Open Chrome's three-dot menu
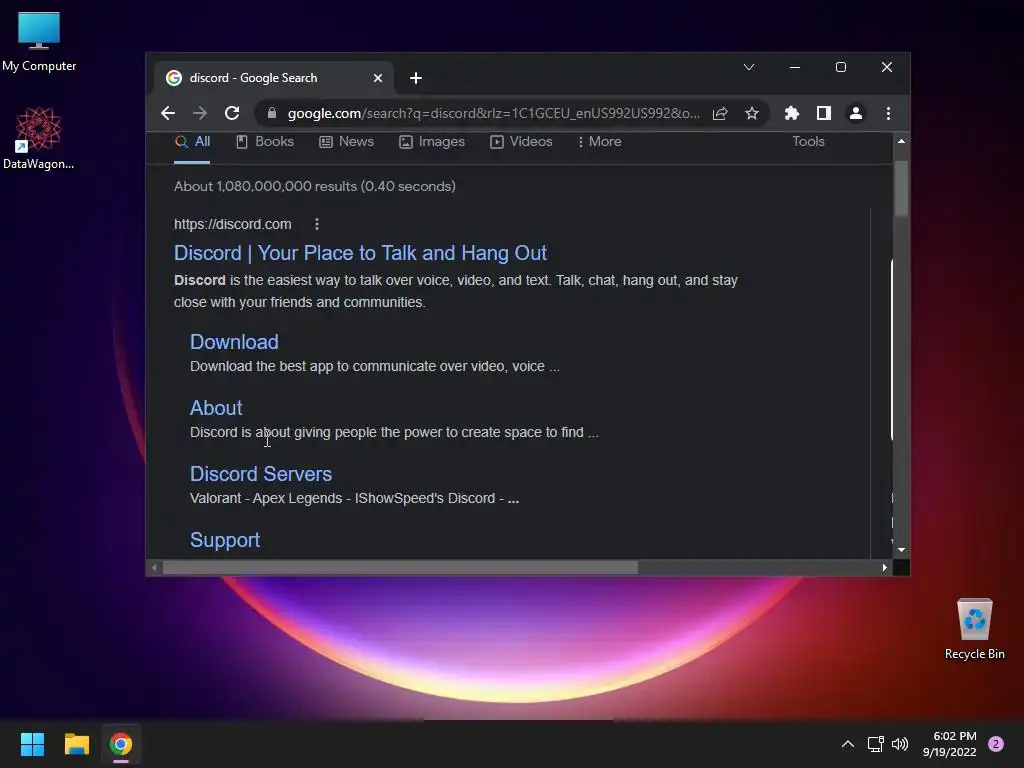This screenshot has width=1024, height=768. [x=888, y=114]
